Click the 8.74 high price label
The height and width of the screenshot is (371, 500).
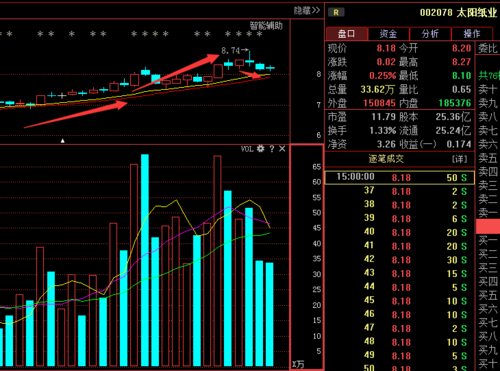pyautogui.click(x=230, y=51)
